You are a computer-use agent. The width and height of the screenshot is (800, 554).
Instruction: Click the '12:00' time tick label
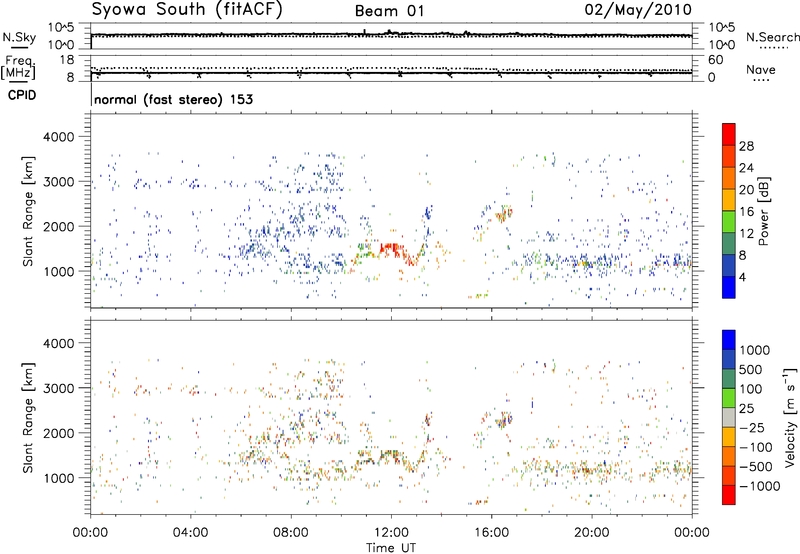[391, 533]
